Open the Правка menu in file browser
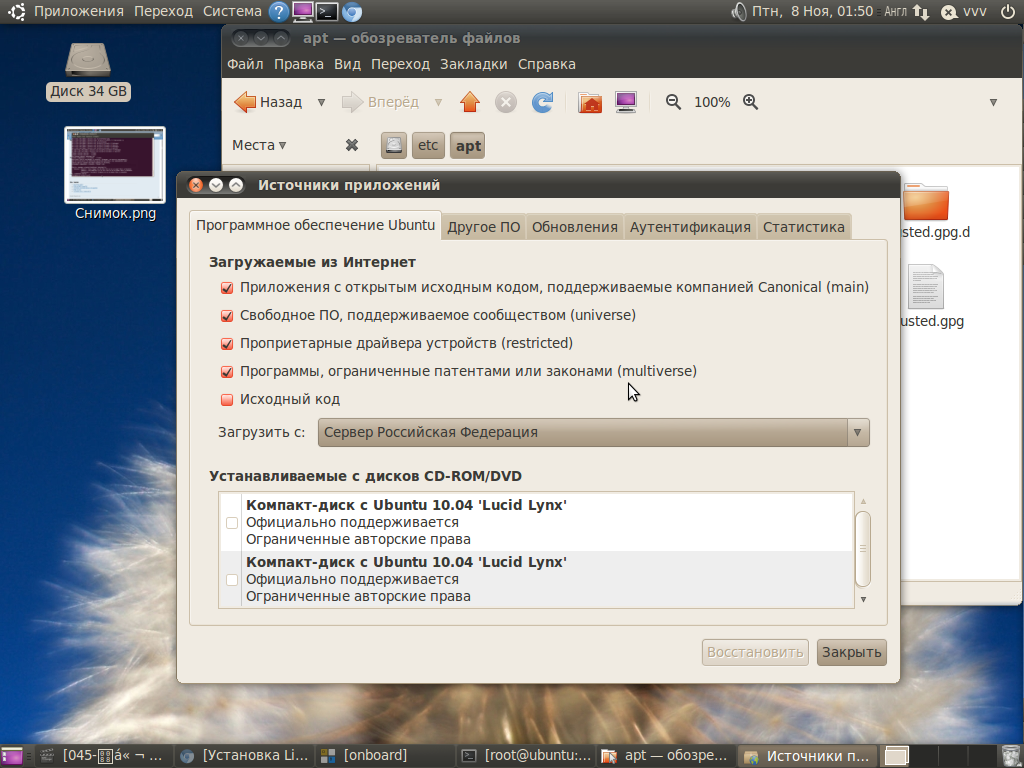Image resolution: width=1024 pixels, height=768 pixels. [298, 64]
